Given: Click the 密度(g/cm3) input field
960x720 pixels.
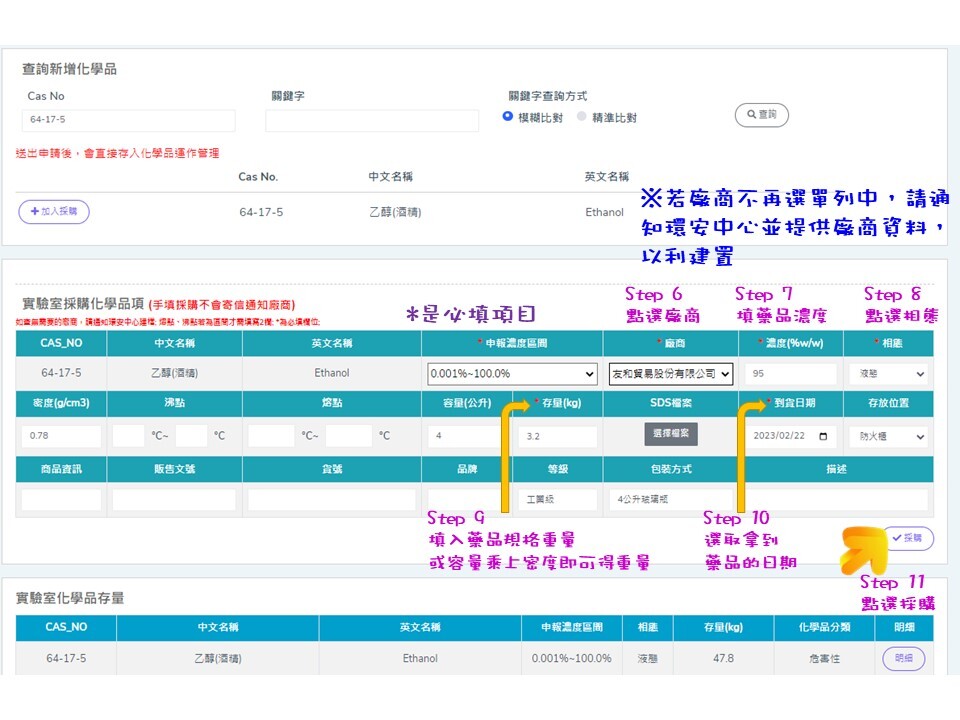Looking at the screenshot, I should pos(61,437).
